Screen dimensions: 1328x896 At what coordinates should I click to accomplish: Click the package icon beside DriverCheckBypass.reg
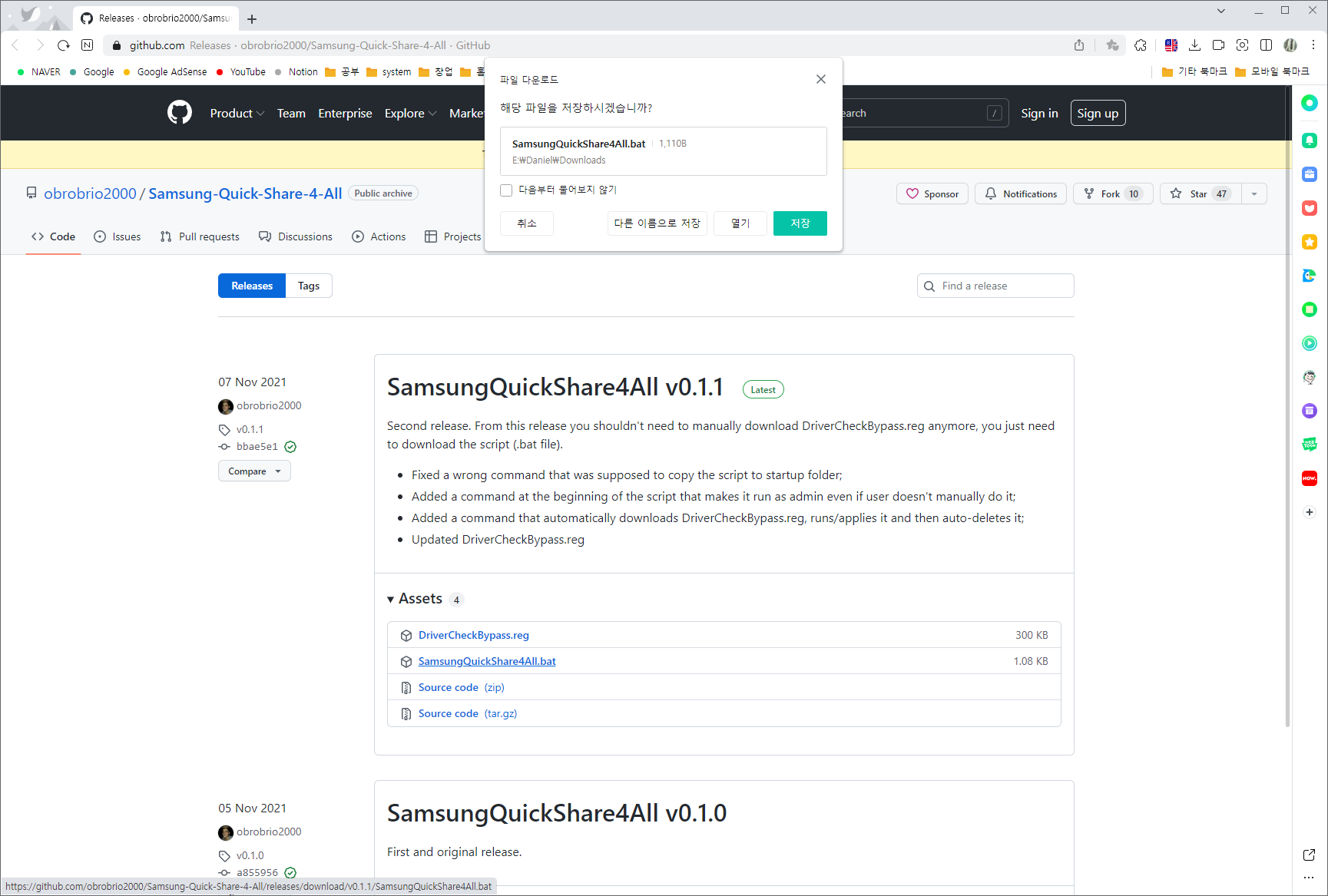(406, 636)
